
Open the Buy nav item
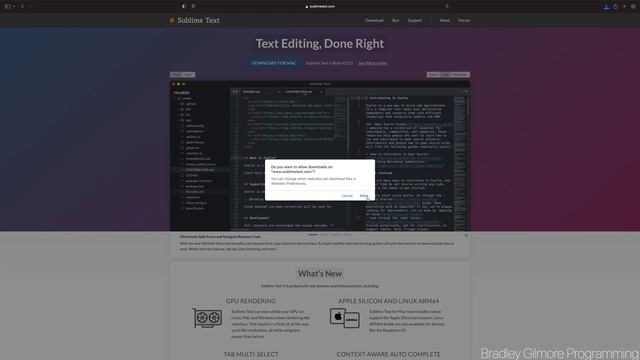pyautogui.click(x=395, y=20)
